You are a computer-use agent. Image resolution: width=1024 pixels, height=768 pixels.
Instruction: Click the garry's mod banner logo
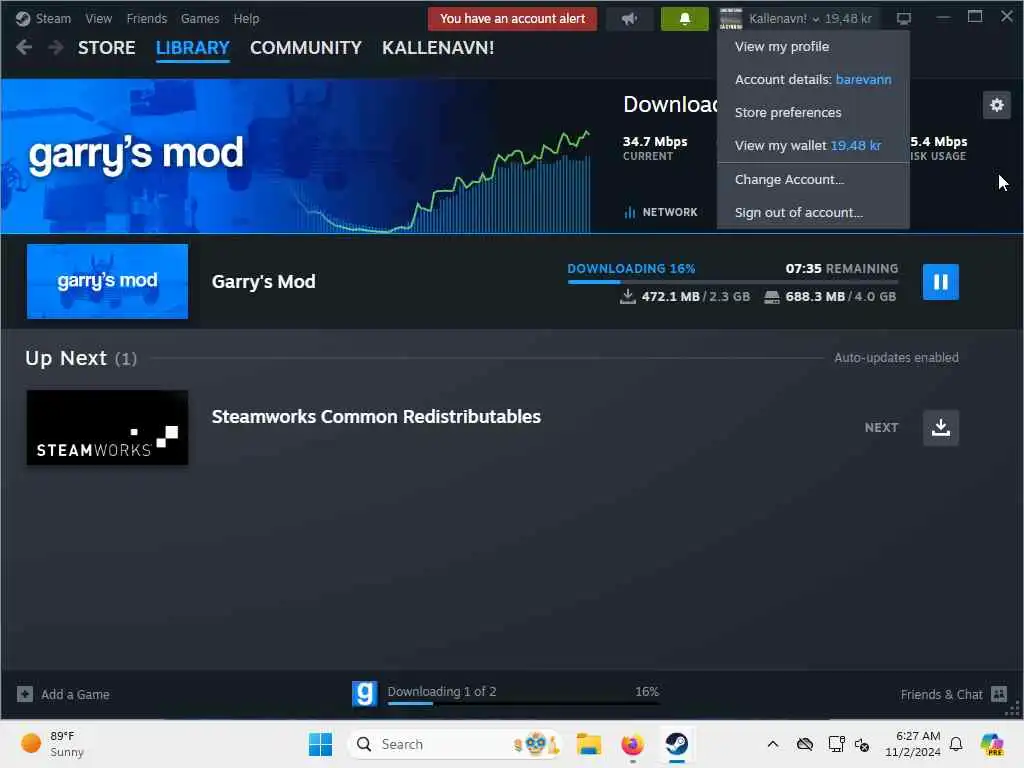[x=136, y=155]
